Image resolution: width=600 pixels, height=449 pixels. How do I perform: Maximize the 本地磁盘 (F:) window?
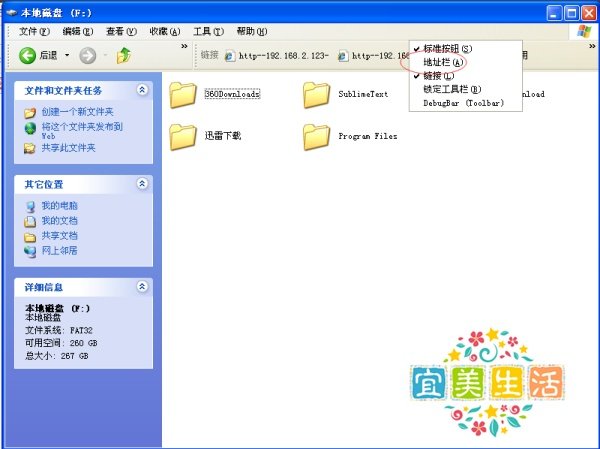(x=571, y=13)
